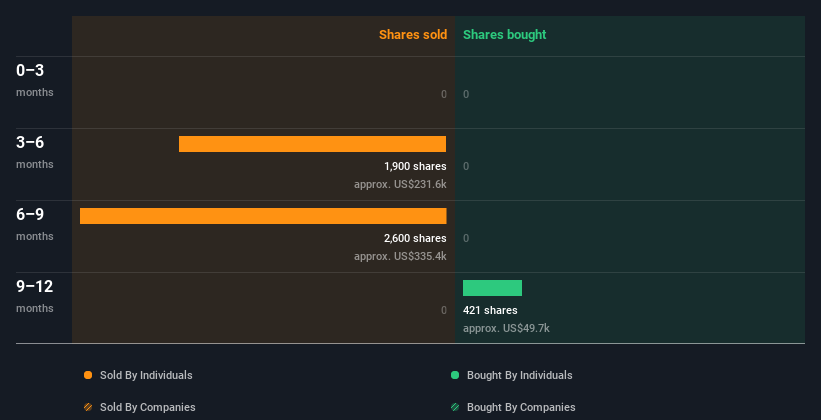Screen dimensions: 821x420
Task: Toggle the Bought By Individuals legend label
Action: 519,375
